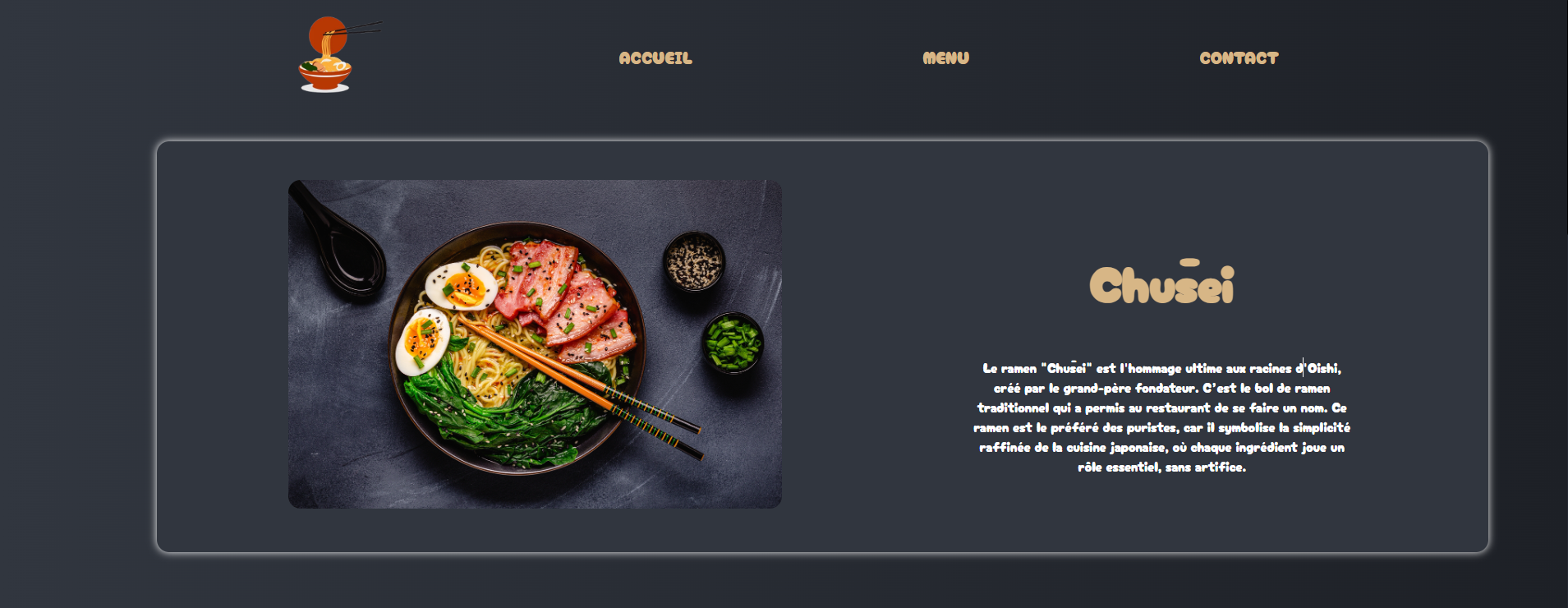Click the black spoon in the photo
This screenshot has height=608, width=1568.
point(339,241)
